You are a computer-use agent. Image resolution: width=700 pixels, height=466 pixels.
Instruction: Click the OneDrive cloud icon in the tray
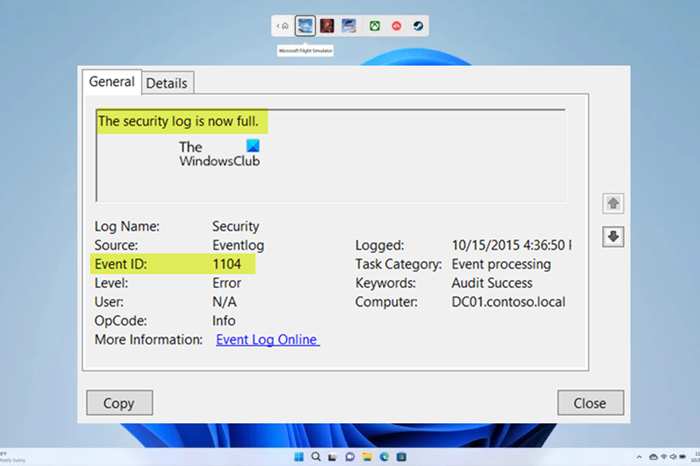pos(653,457)
